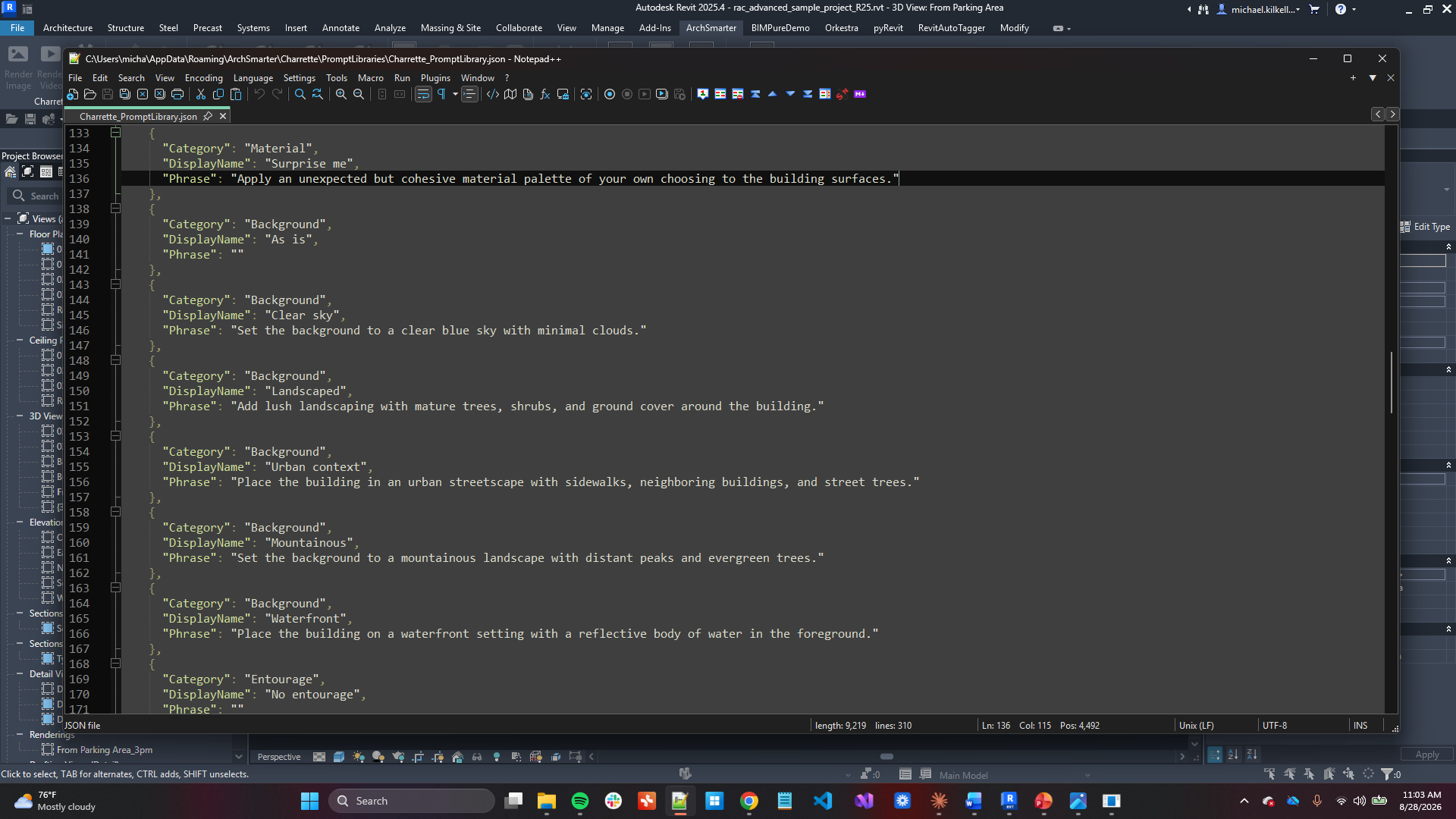Click the Save All toolbar icon
The width and height of the screenshot is (1456, 819).
tap(125, 94)
